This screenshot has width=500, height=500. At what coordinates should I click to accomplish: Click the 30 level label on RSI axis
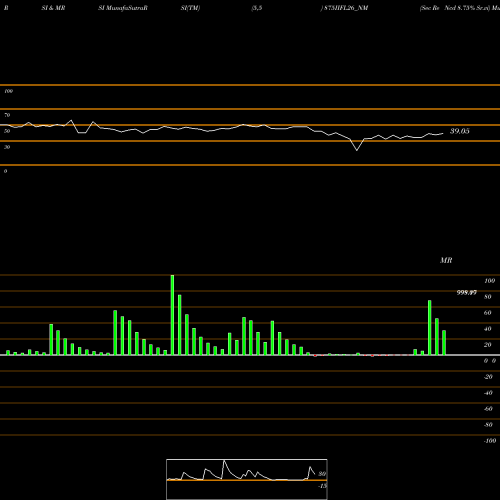pyautogui.click(x=7, y=147)
